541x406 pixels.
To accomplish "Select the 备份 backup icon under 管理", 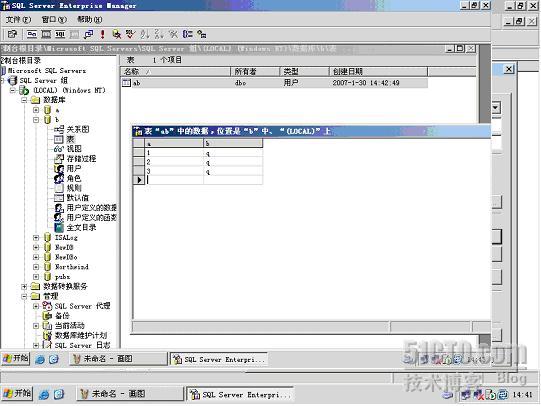I will pyautogui.click(x=47, y=316).
